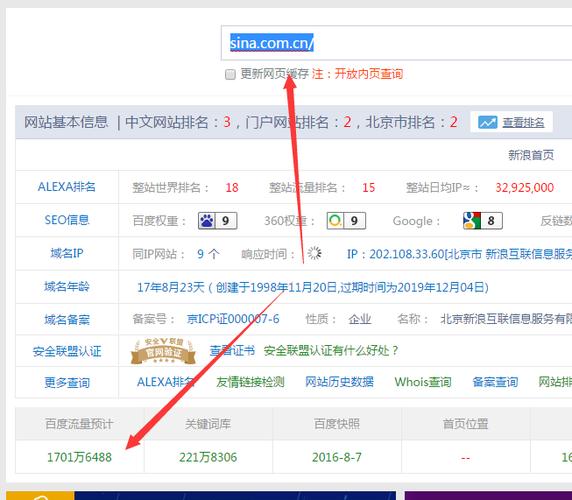Click the domain age text 17年8月23天
Viewport: 572px width, 500px height.
pyautogui.click(x=170, y=287)
